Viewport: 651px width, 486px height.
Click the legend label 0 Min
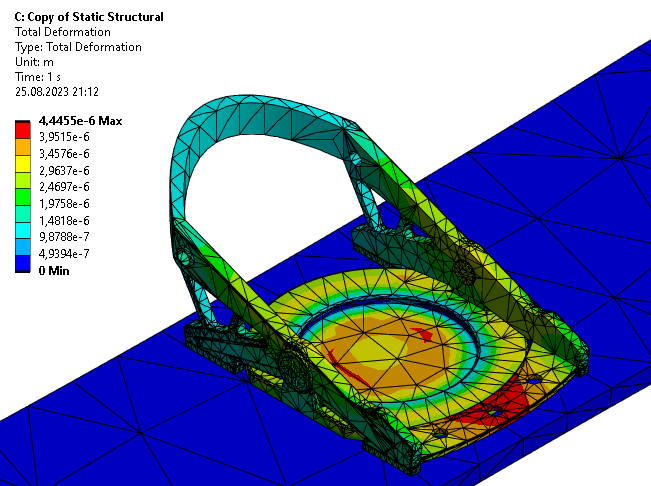click(54, 271)
